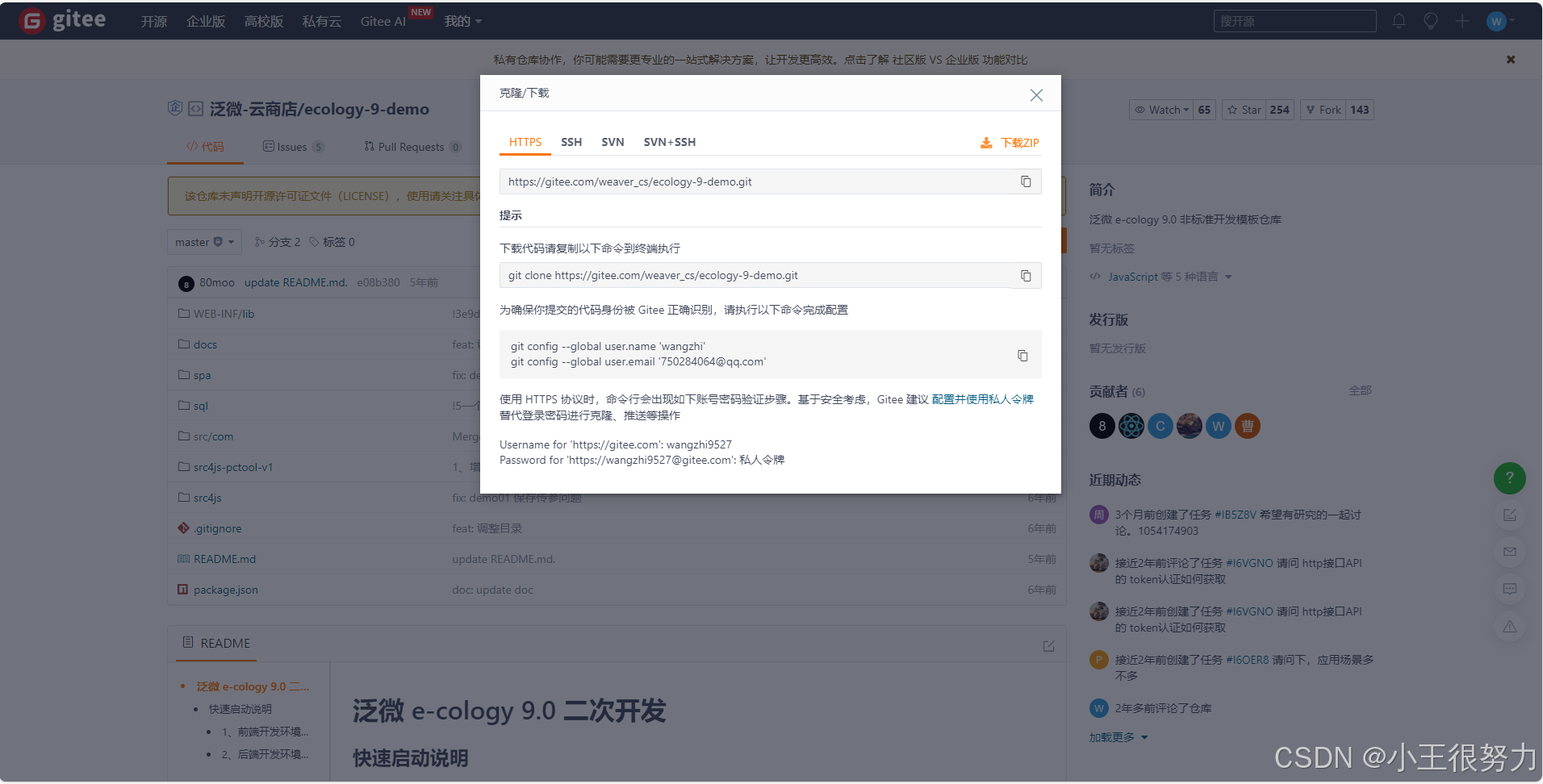Open the README.md file
The height and width of the screenshot is (784, 1543).
tap(224, 559)
